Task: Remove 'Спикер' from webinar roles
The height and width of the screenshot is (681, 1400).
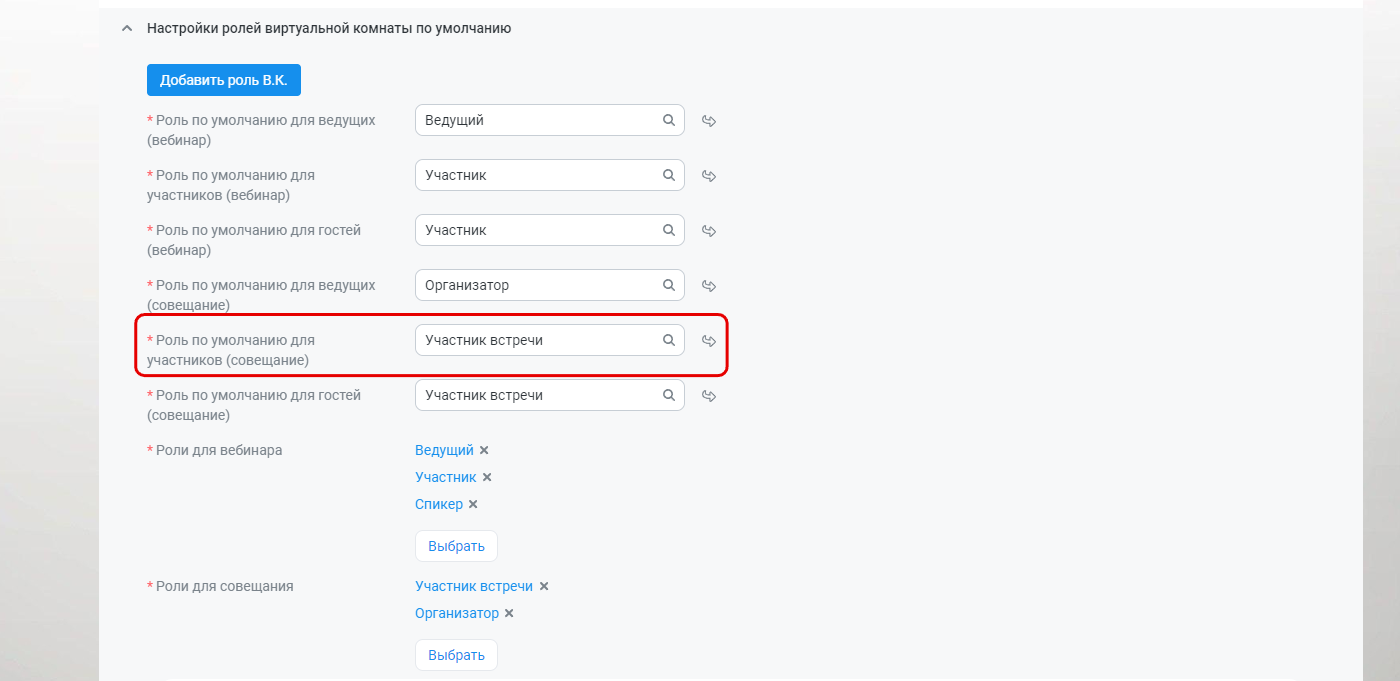Action: 473,505
